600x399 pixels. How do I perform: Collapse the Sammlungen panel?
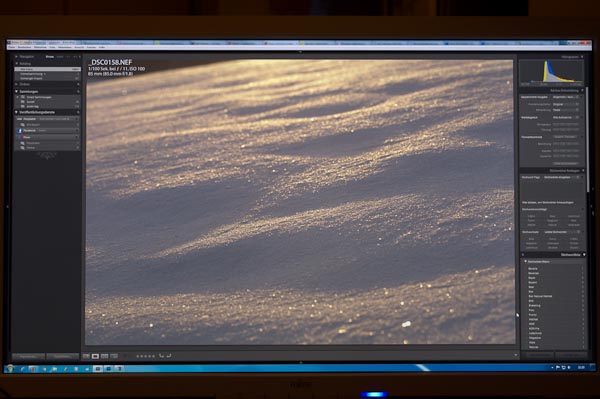click(16, 91)
